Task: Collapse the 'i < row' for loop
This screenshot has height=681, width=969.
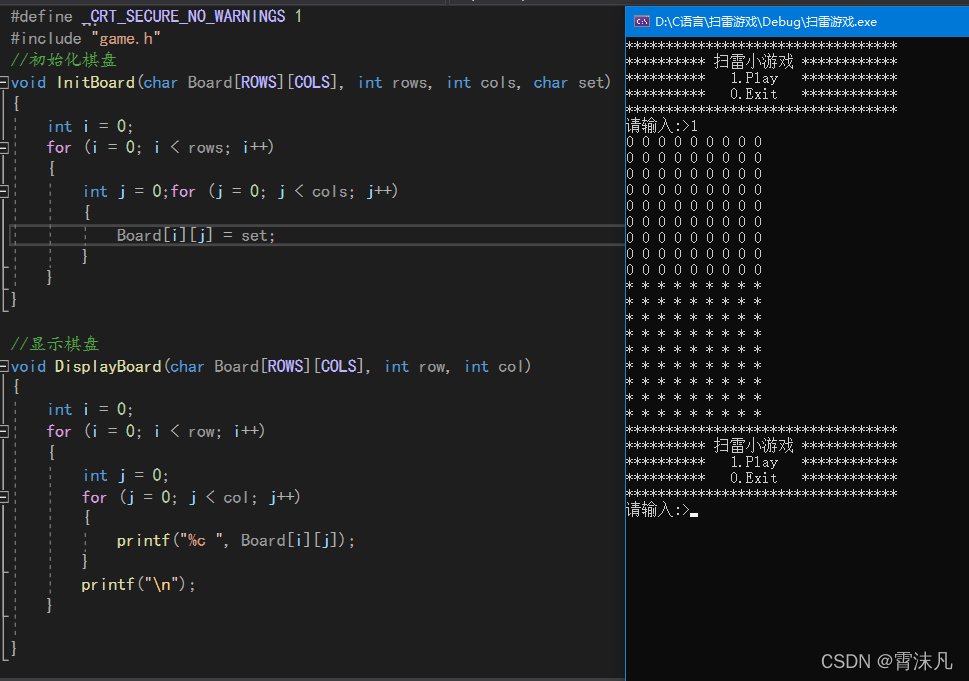Action: (4, 431)
